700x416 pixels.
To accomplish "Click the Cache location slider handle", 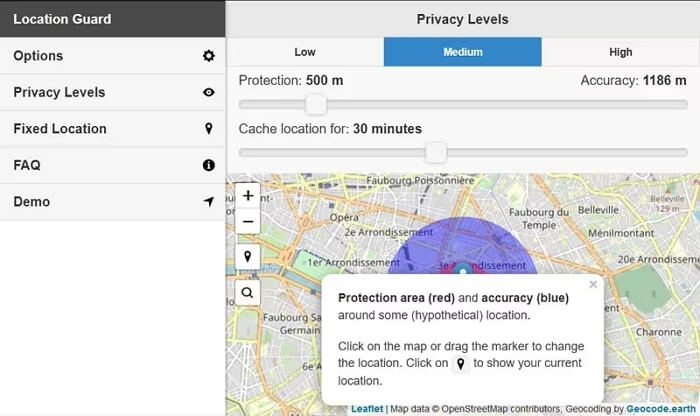I will (x=436, y=153).
